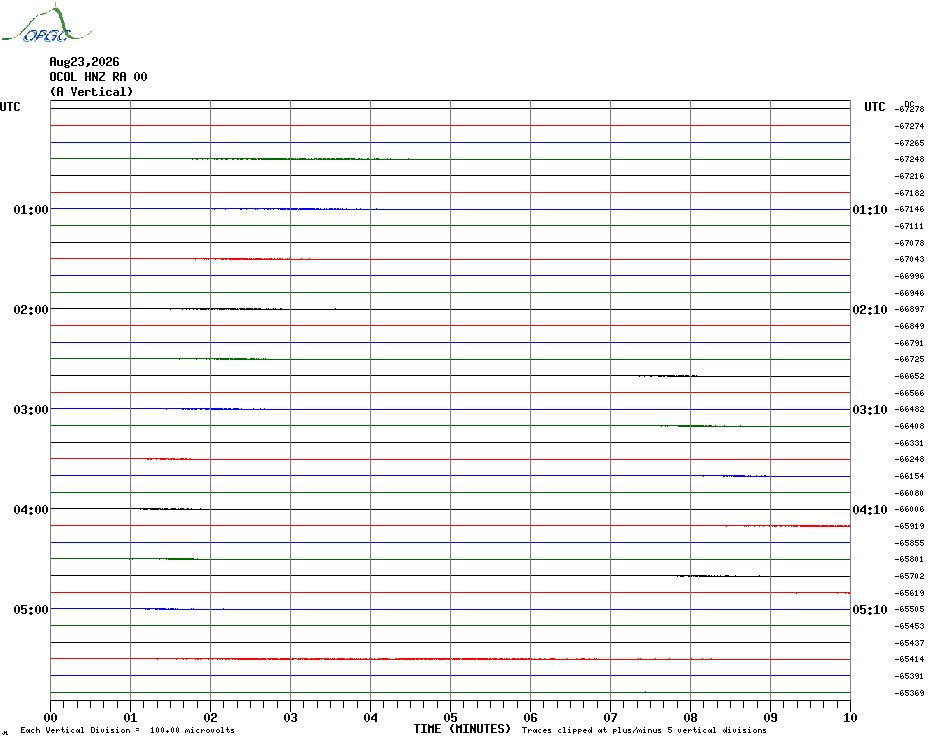Click the DC offset value -66006
This screenshot has width=930, height=744.
pos(909,510)
